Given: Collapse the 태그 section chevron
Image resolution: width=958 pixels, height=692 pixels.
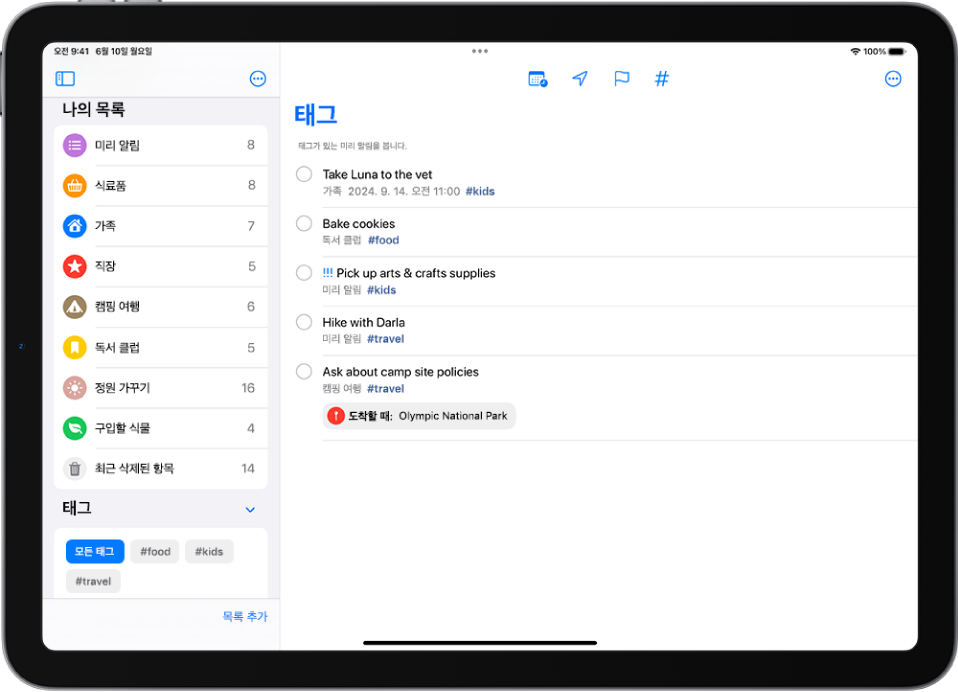Looking at the screenshot, I should 250,509.
